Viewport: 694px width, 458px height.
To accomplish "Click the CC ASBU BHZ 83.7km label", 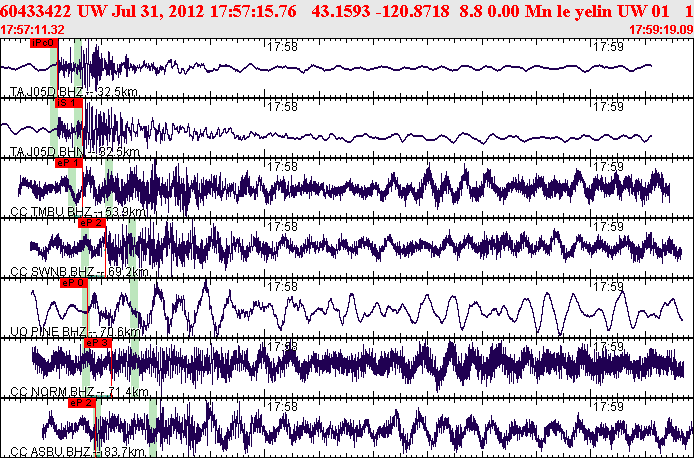I will pos(78,452).
